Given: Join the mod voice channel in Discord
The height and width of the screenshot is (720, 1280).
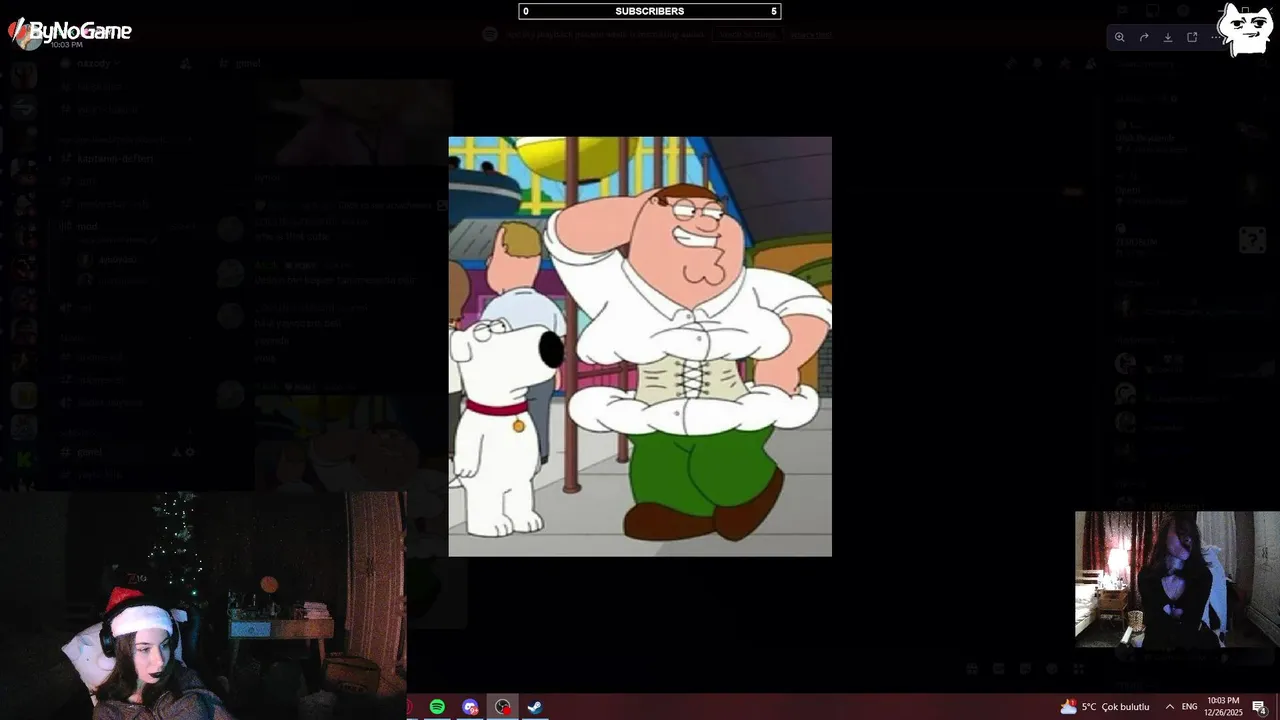Looking at the screenshot, I should click(x=125, y=227).
